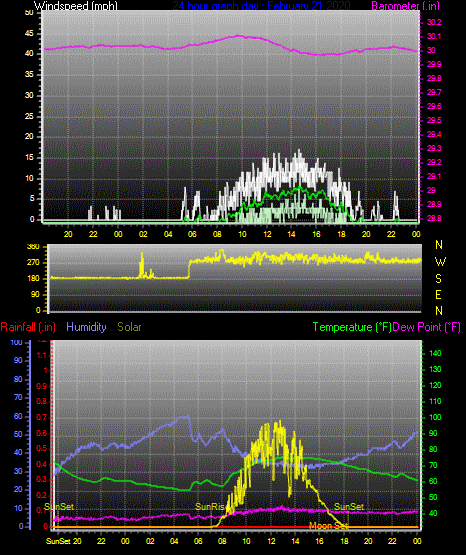
Task: Click the 02 hour tick on bottom graph axis
Action: click(150, 541)
